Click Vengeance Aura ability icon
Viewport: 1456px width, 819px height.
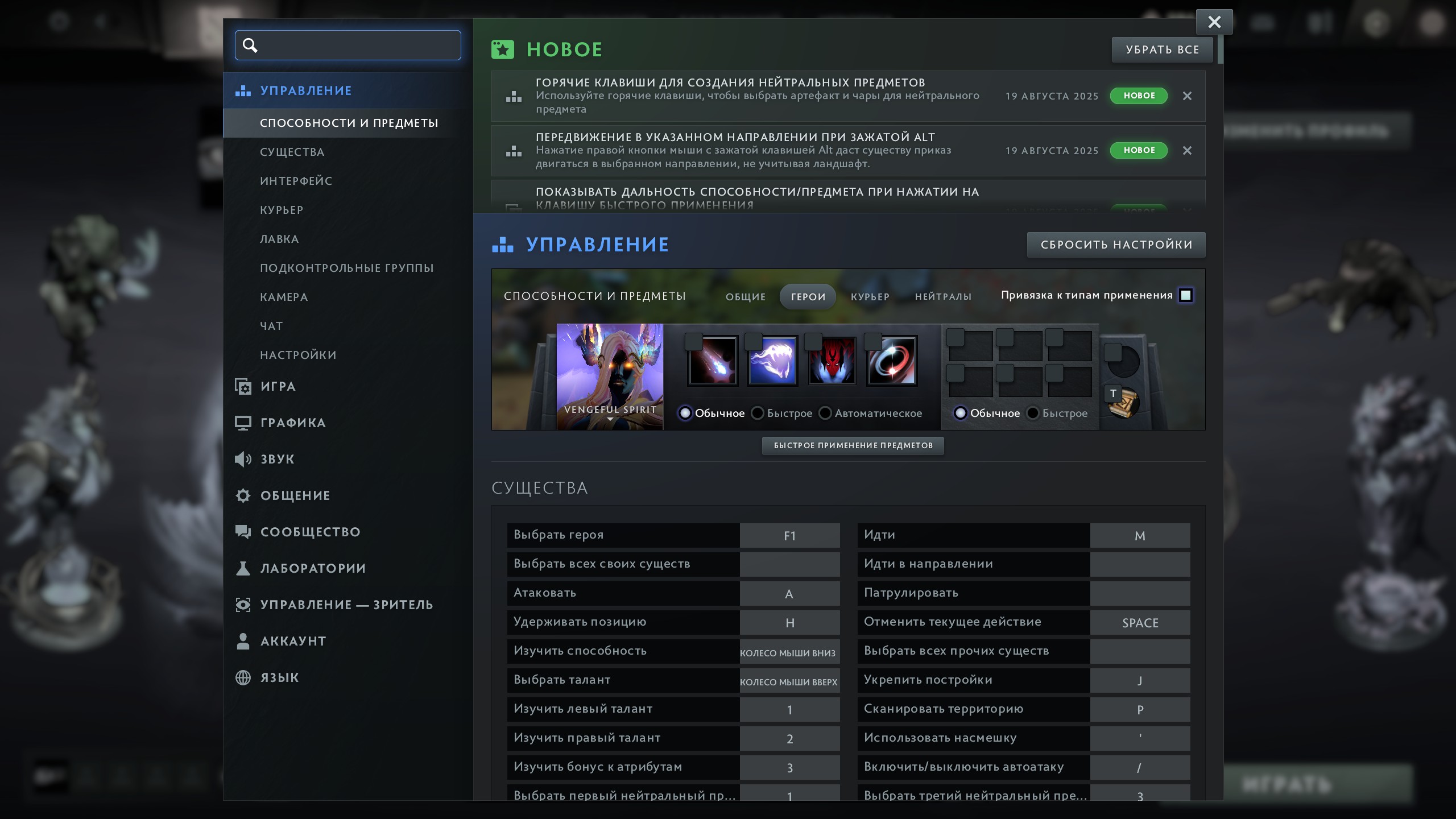832,361
